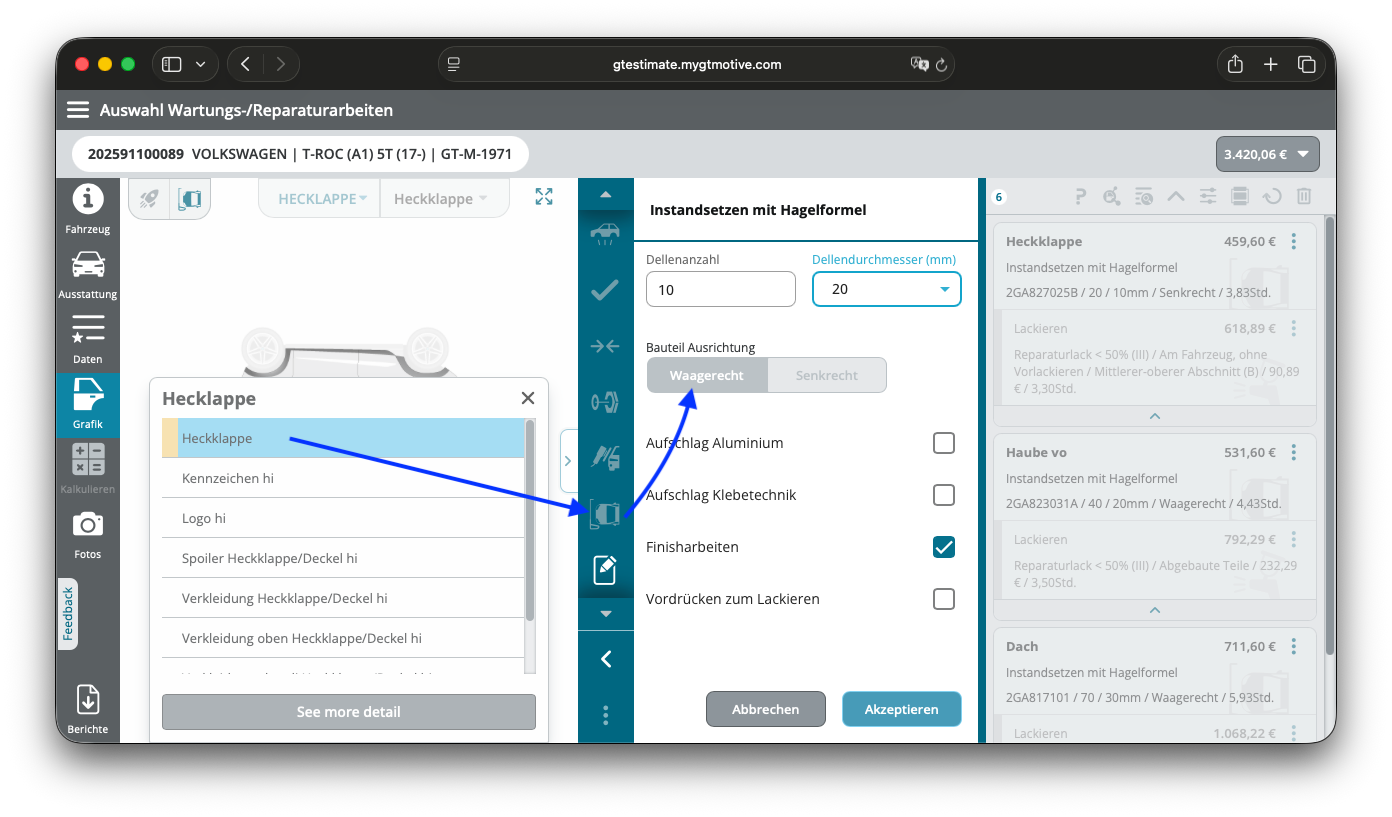Collapse the Heckklappe card chevron

[1155, 416]
